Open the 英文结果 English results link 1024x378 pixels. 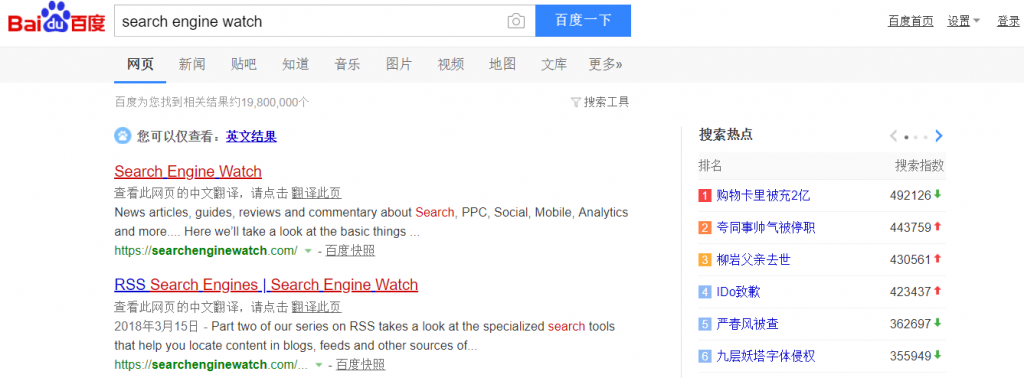click(x=251, y=136)
